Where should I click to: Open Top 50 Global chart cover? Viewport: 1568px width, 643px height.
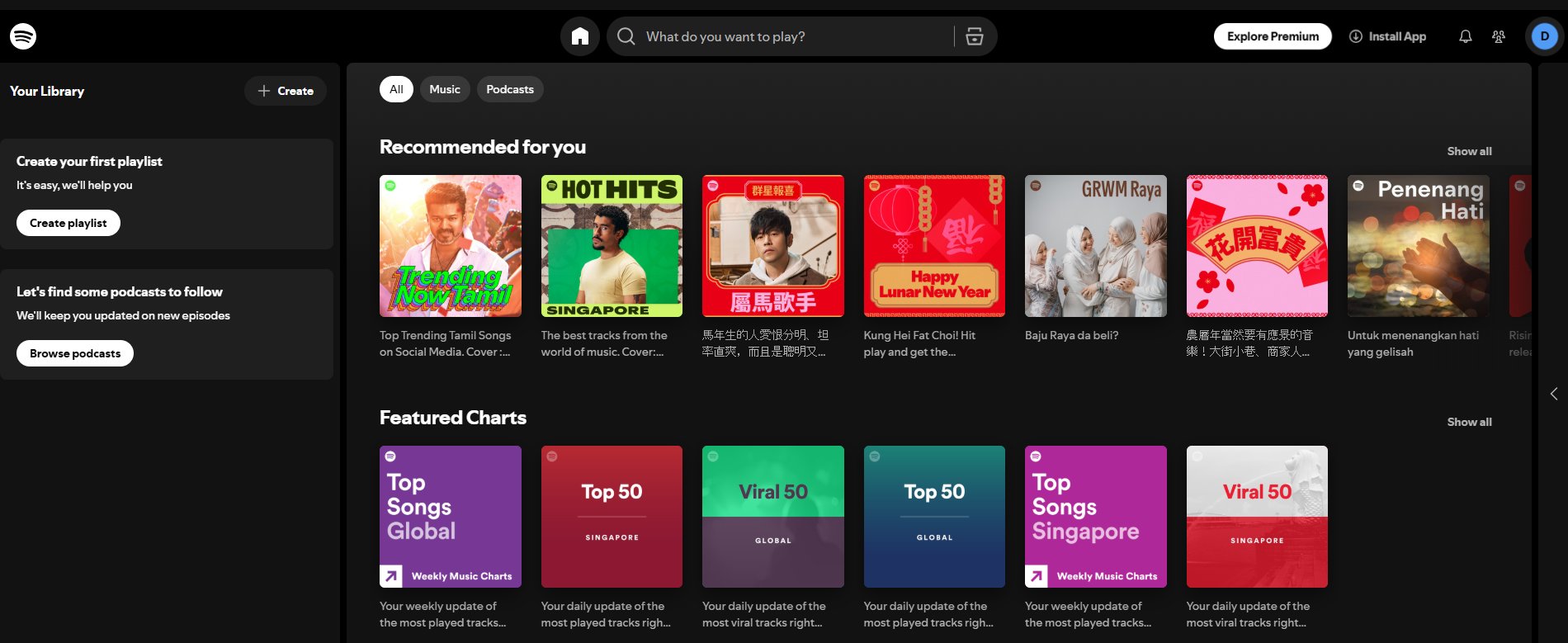934,517
